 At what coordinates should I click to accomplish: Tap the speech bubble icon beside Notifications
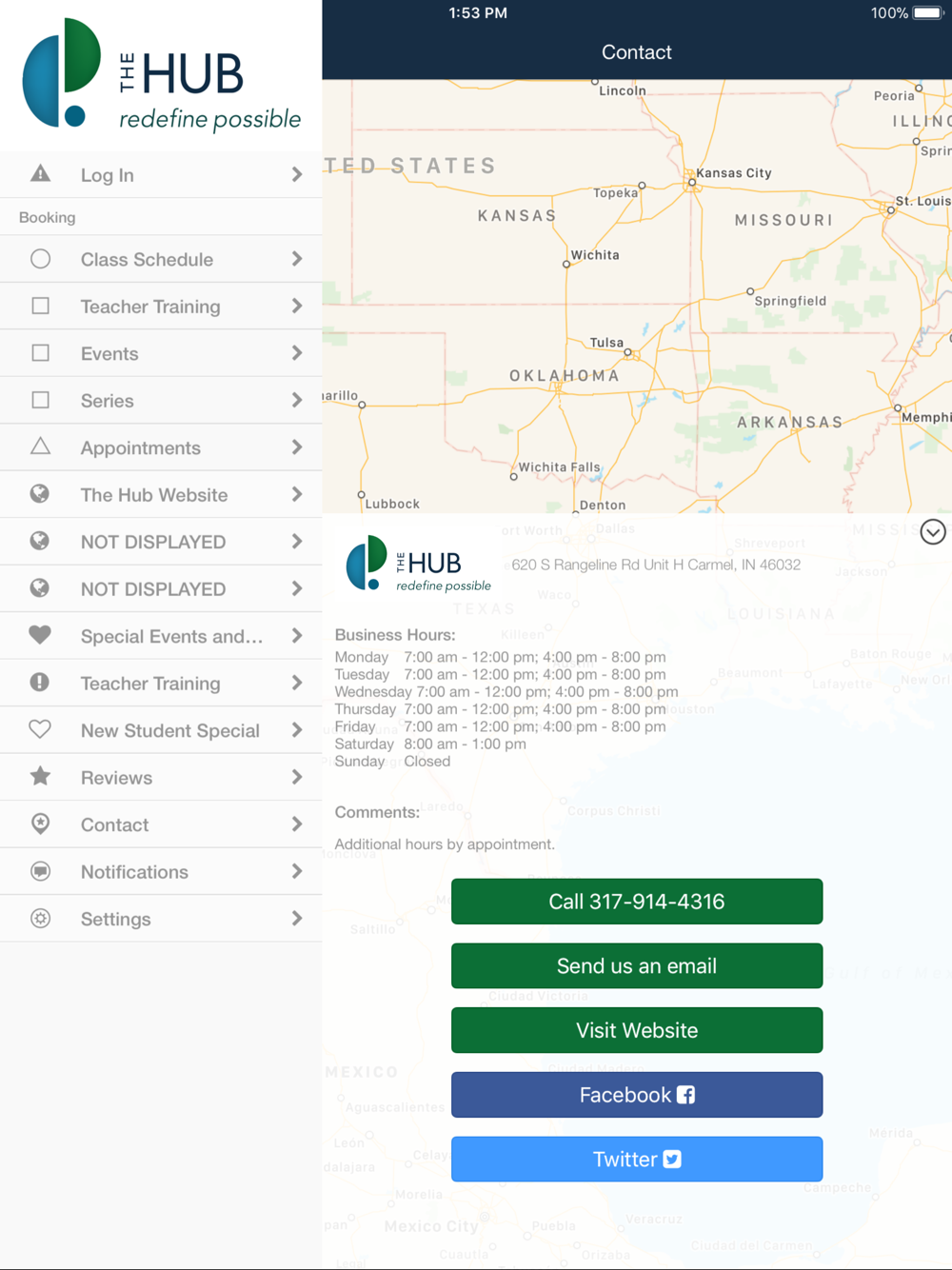(x=40, y=871)
